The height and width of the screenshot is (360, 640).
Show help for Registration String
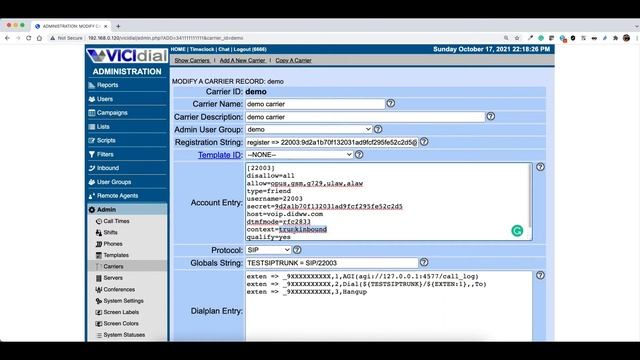pyautogui.click(x=424, y=142)
